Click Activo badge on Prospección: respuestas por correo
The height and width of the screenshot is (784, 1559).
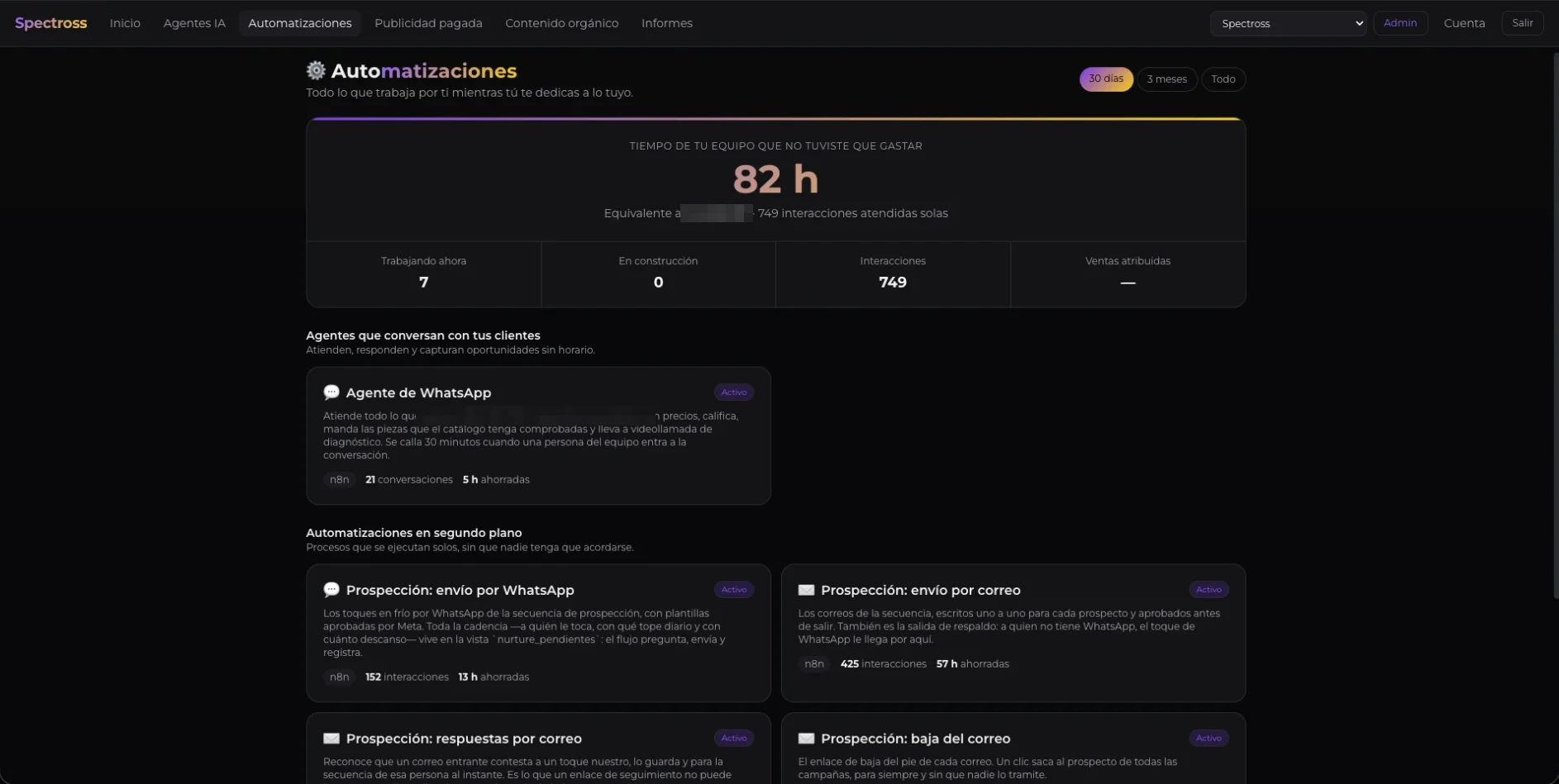point(734,739)
